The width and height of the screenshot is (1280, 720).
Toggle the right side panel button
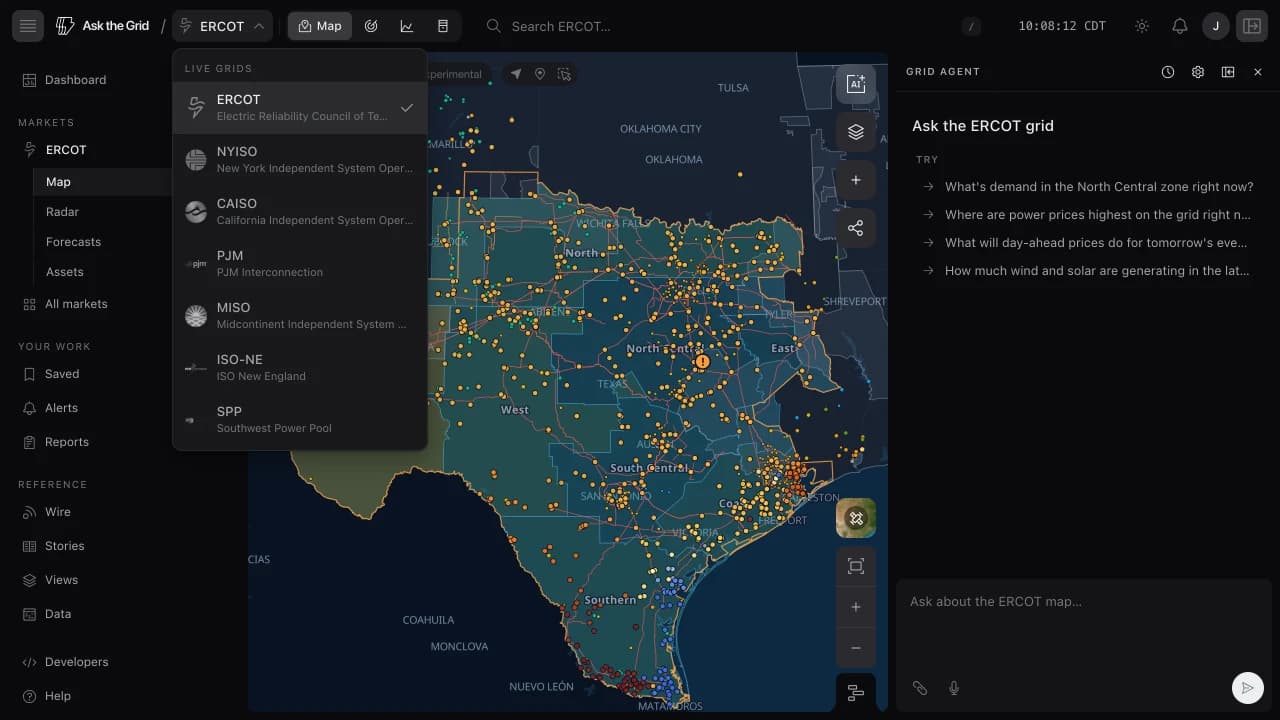(x=1252, y=26)
